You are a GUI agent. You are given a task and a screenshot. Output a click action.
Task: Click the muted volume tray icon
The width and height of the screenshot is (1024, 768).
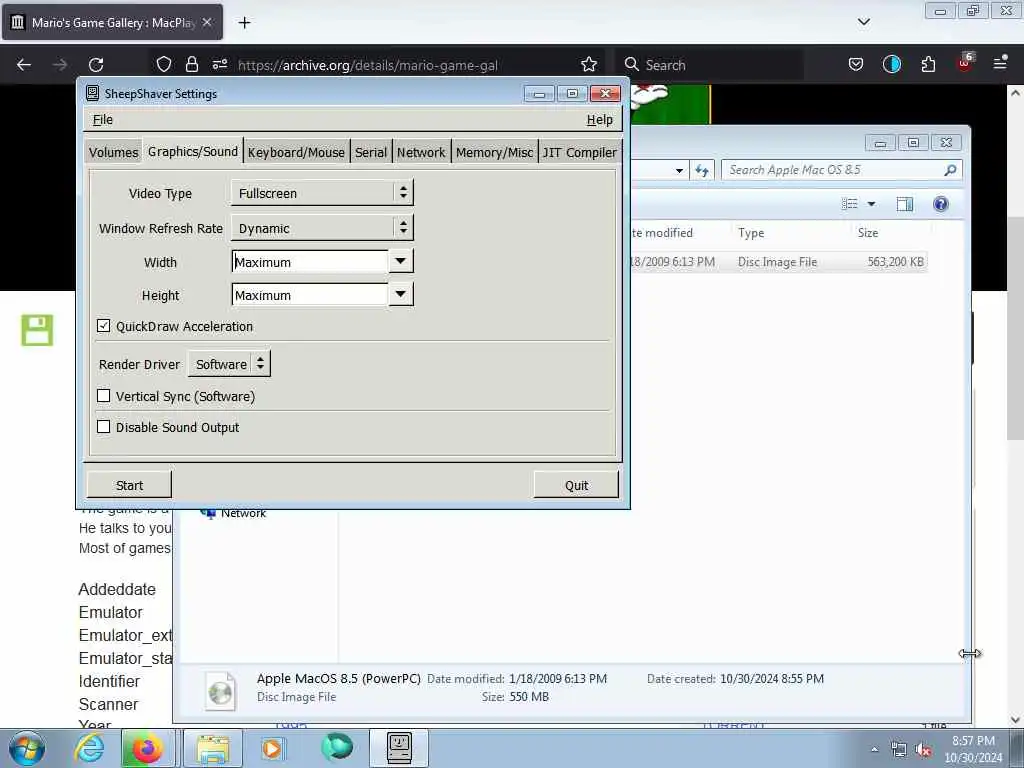click(923, 750)
